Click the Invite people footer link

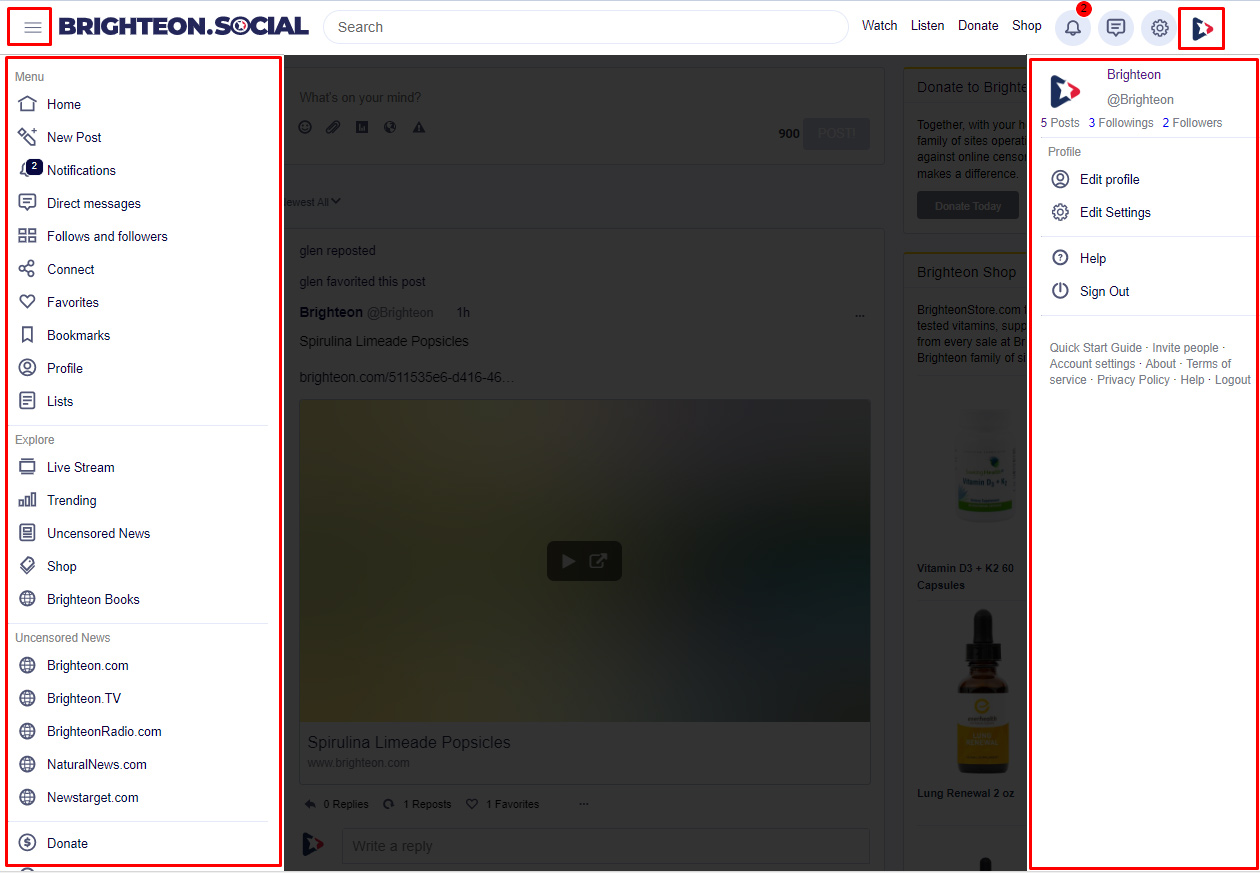coord(1185,348)
